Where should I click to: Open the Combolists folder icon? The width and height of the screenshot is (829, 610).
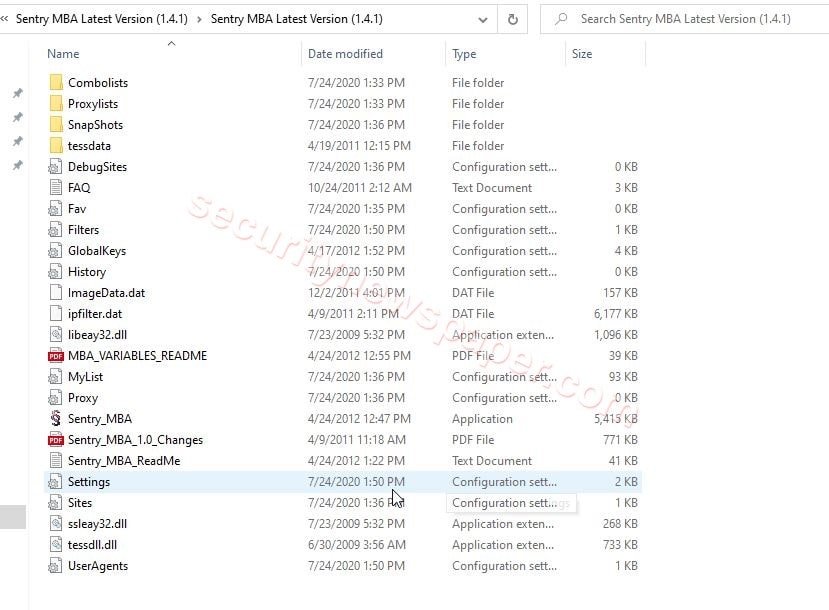click(56, 82)
